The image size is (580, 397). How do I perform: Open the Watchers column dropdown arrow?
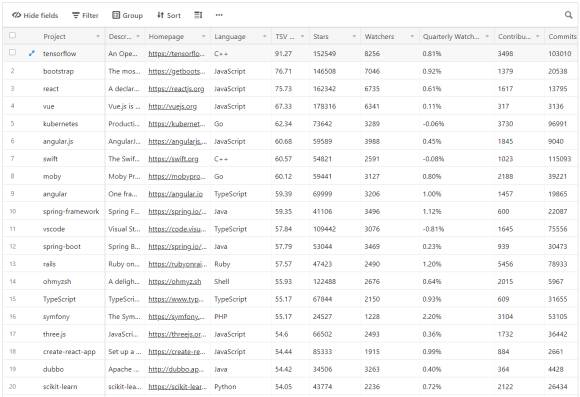(x=412, y=36)
